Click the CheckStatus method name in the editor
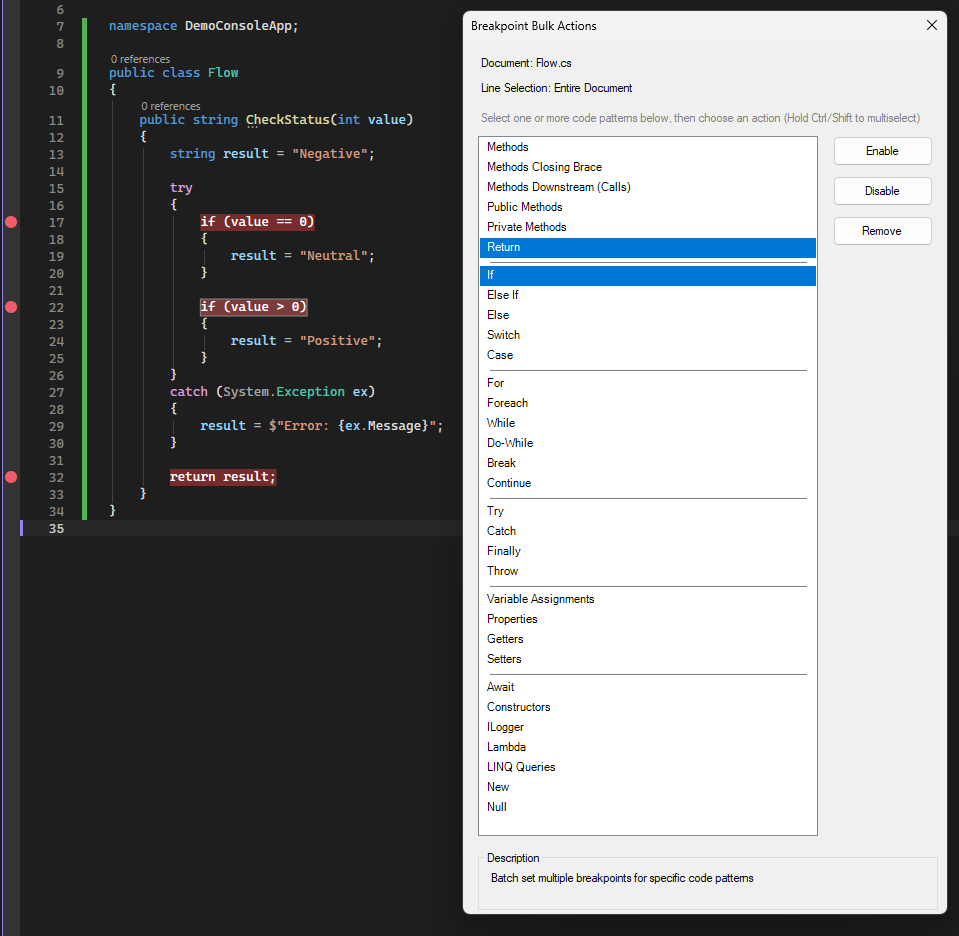Image resolution: width=959 pixels, height=936 pixels. click(x=287, y=120)
